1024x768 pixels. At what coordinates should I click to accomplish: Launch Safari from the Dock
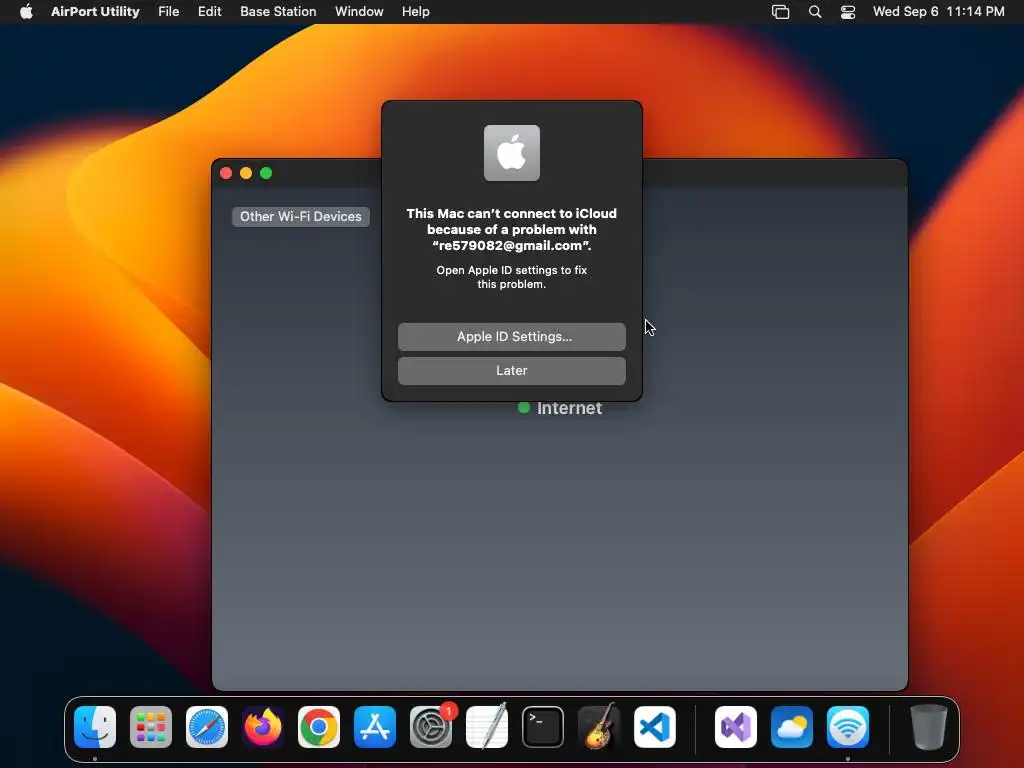point(207,727)
